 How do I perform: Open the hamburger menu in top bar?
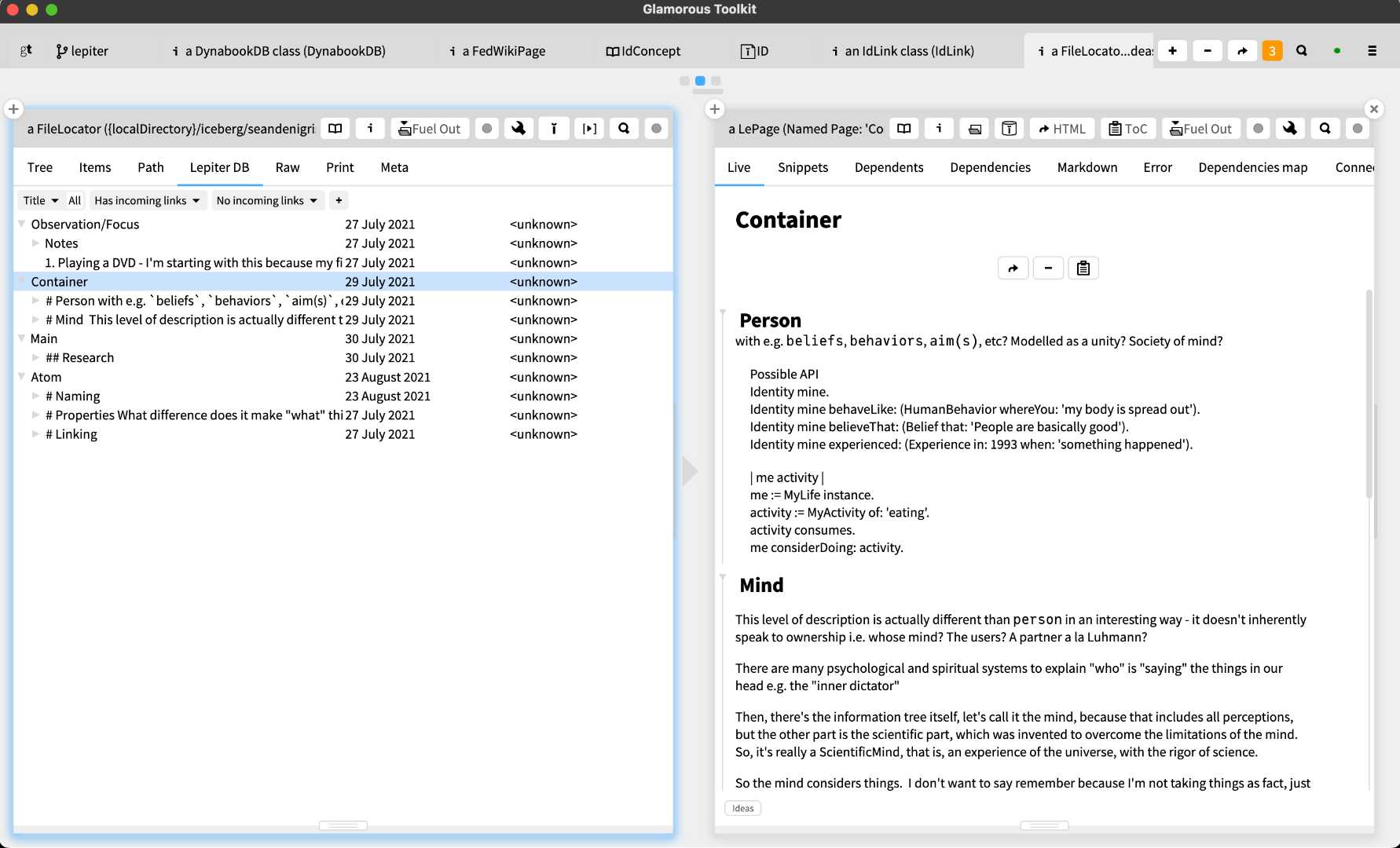pos(1373,50)
